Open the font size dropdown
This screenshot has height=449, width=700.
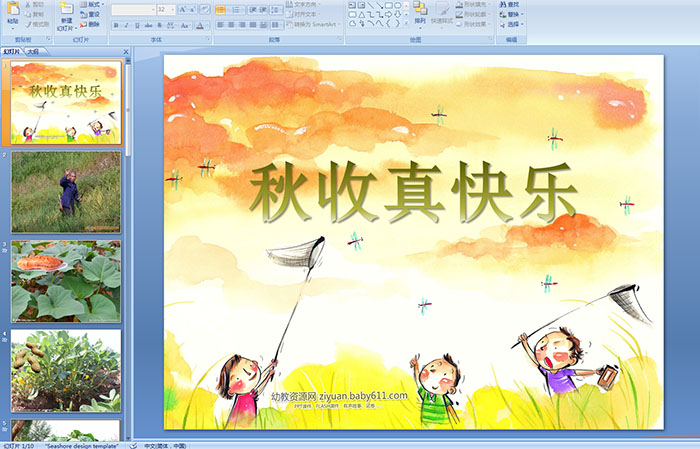171,9
